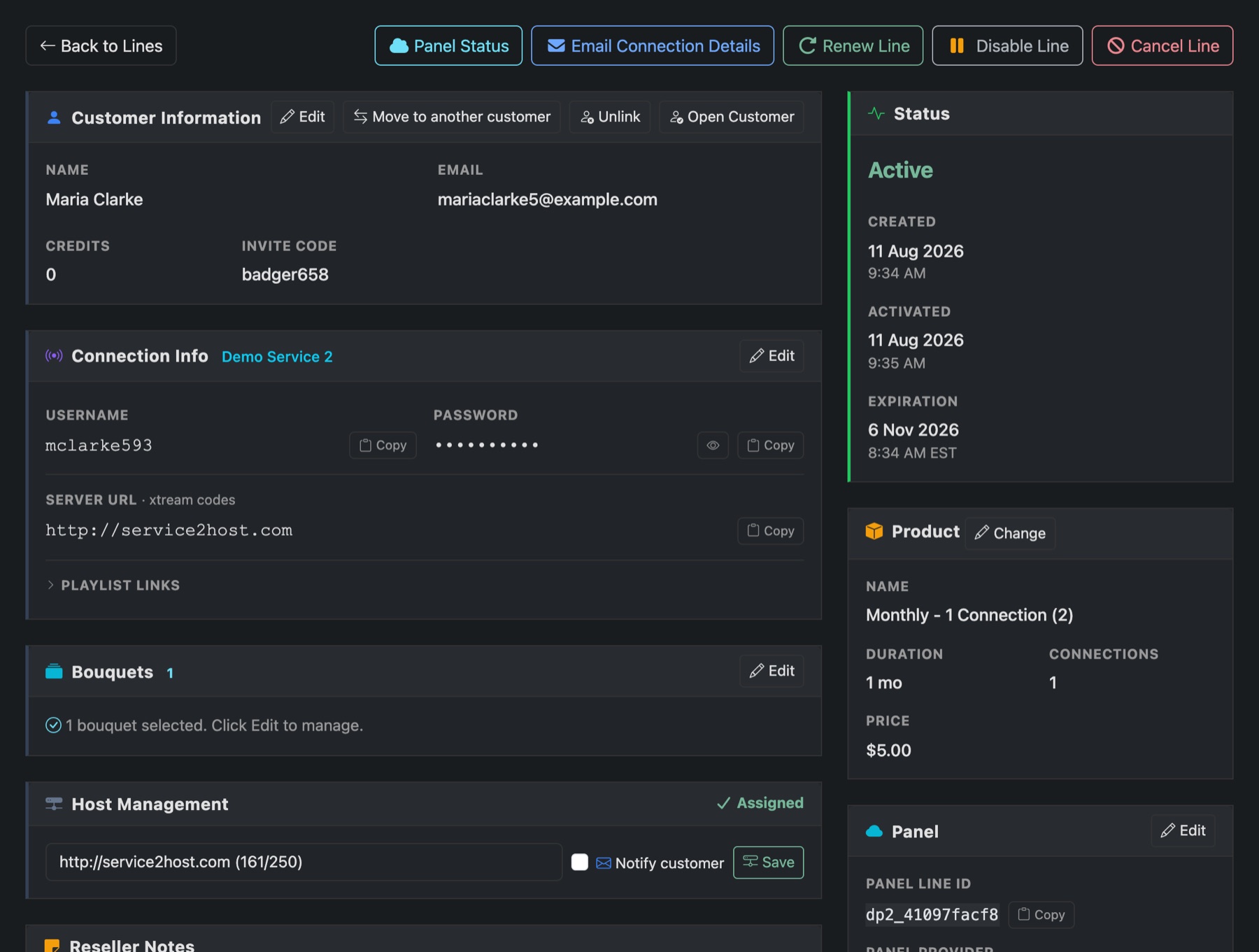1259x952 pixels.
Task: Open host dropdown service2host.com (161/250)
Action: [304, 862]
